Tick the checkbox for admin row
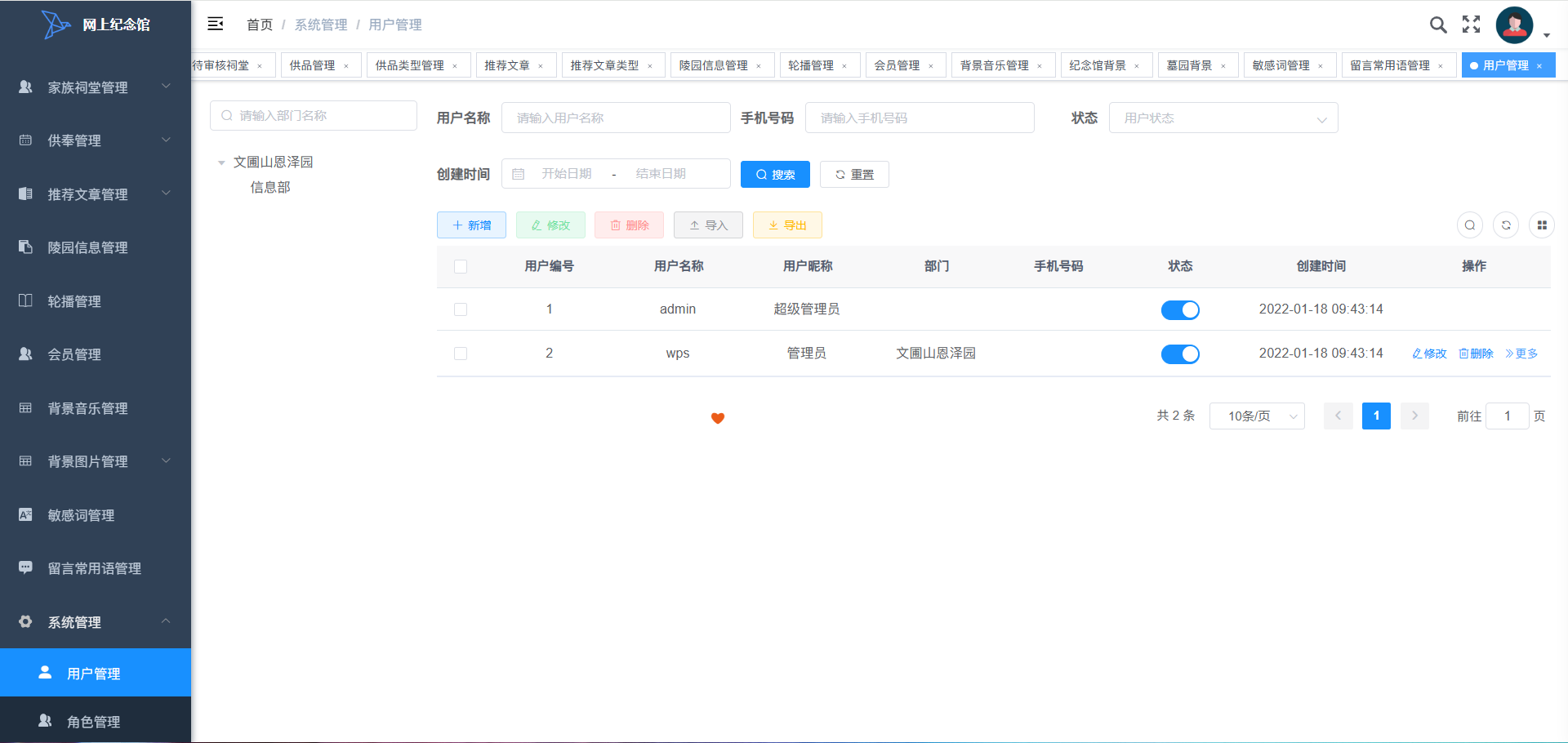 [461, 309]
